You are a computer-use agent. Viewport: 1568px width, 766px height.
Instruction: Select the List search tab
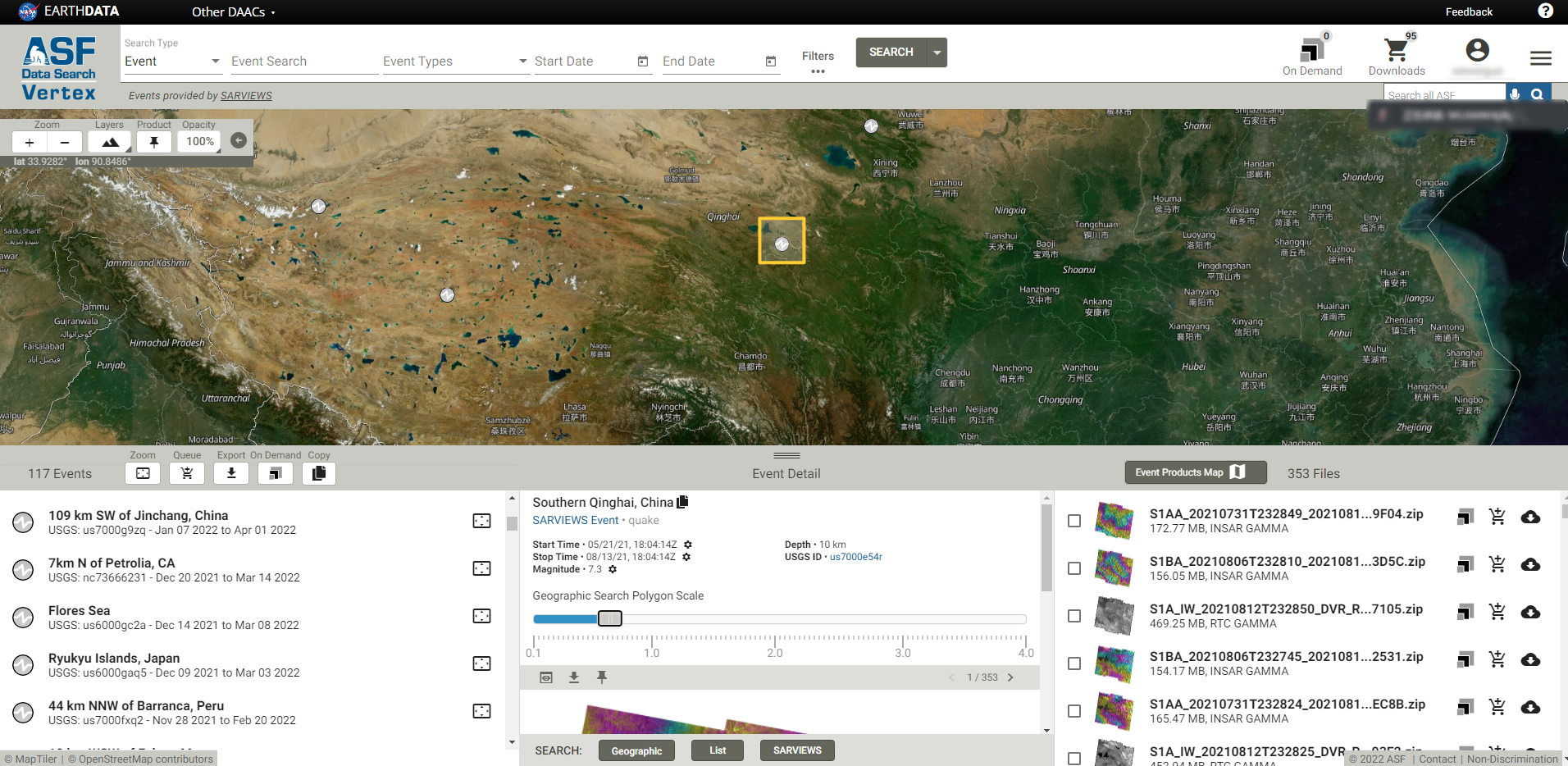pos(718,750)
